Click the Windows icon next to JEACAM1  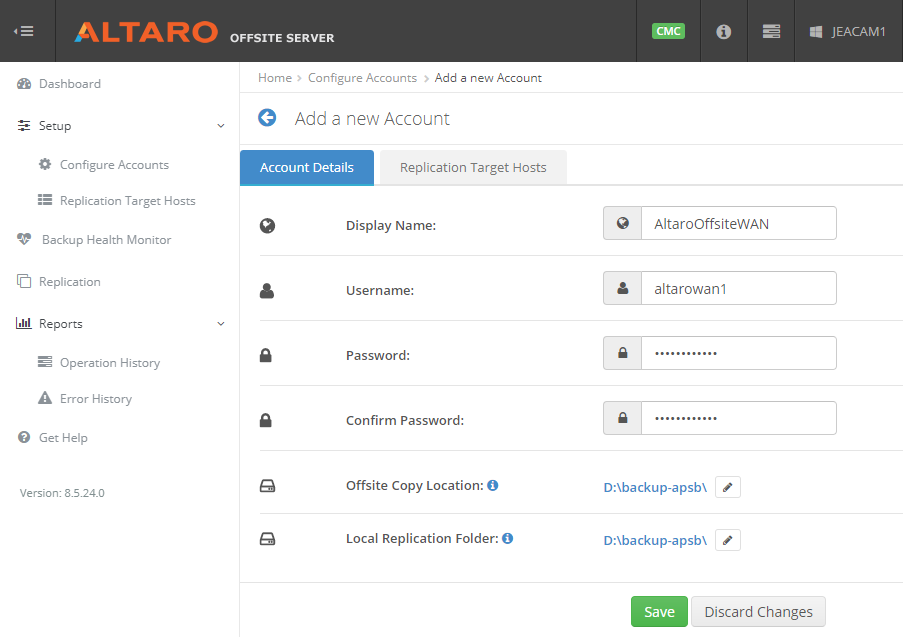pyautogui.click(x=815, y=32)
